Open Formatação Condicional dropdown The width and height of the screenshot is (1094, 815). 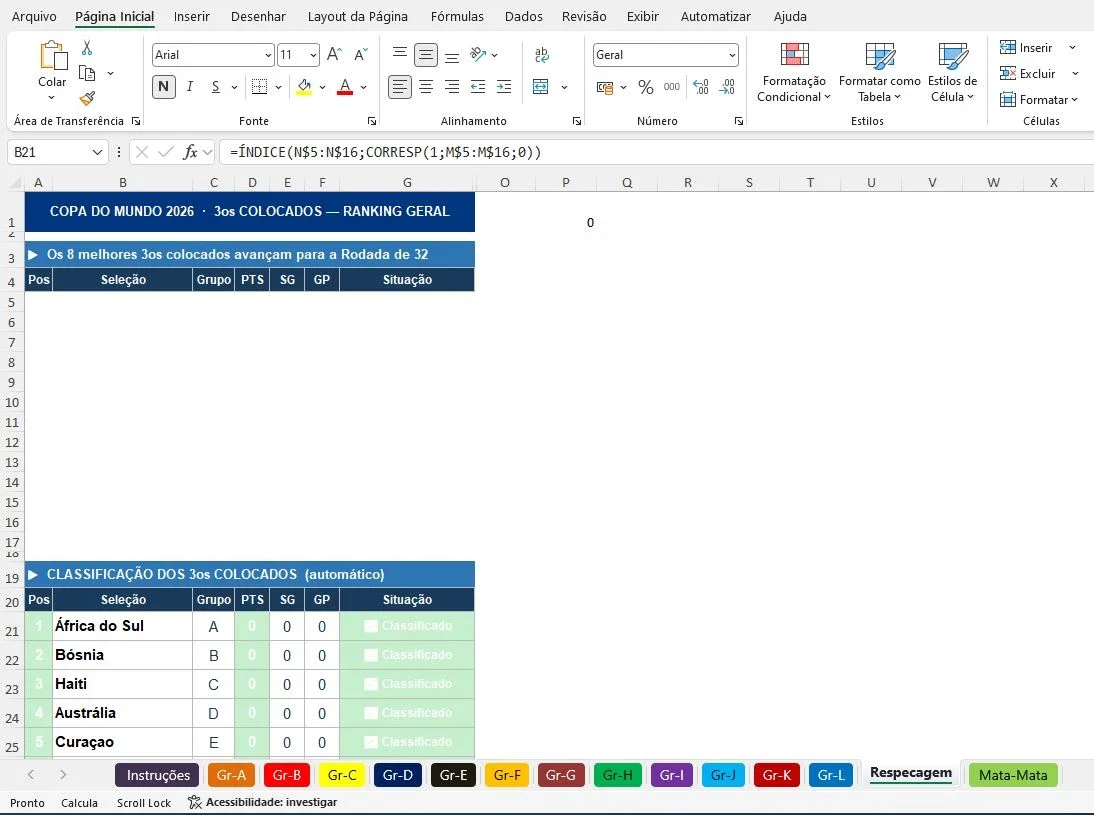[794, 72]
